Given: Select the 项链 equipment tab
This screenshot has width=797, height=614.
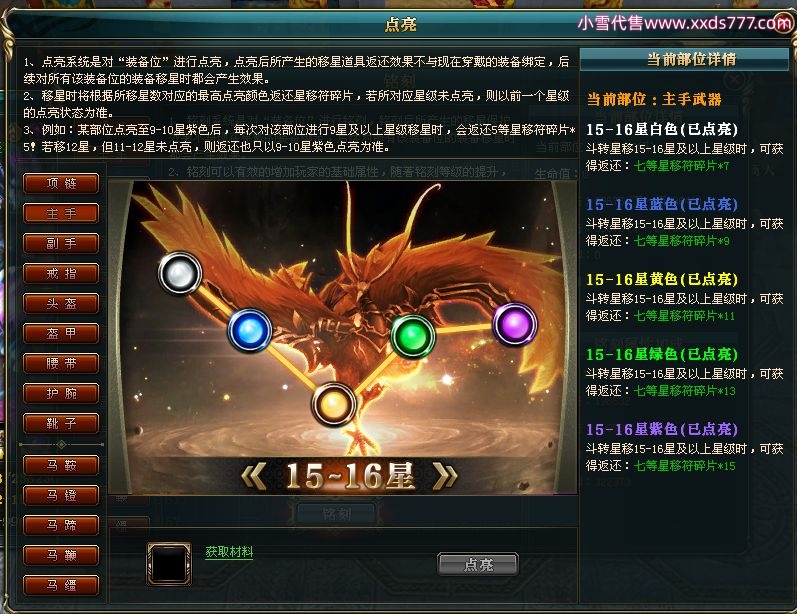Looking at the screenshot, I should click(61, 183).
